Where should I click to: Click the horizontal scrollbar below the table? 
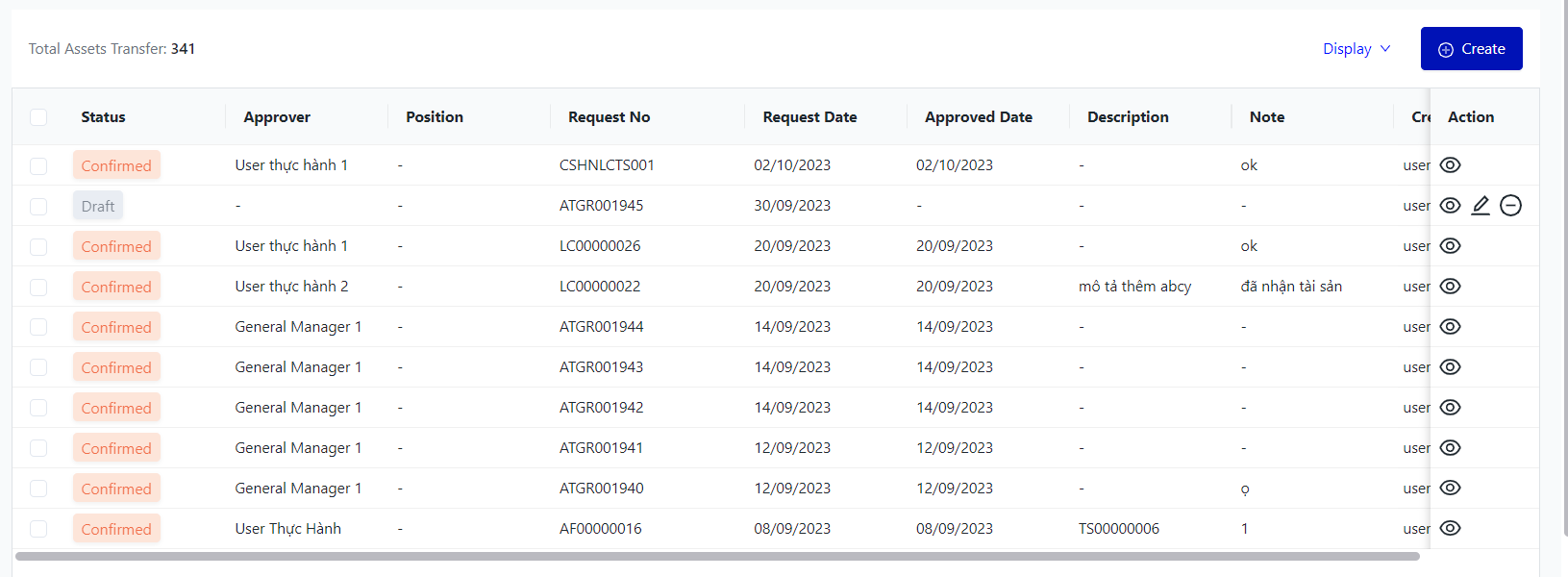point(716,556)
